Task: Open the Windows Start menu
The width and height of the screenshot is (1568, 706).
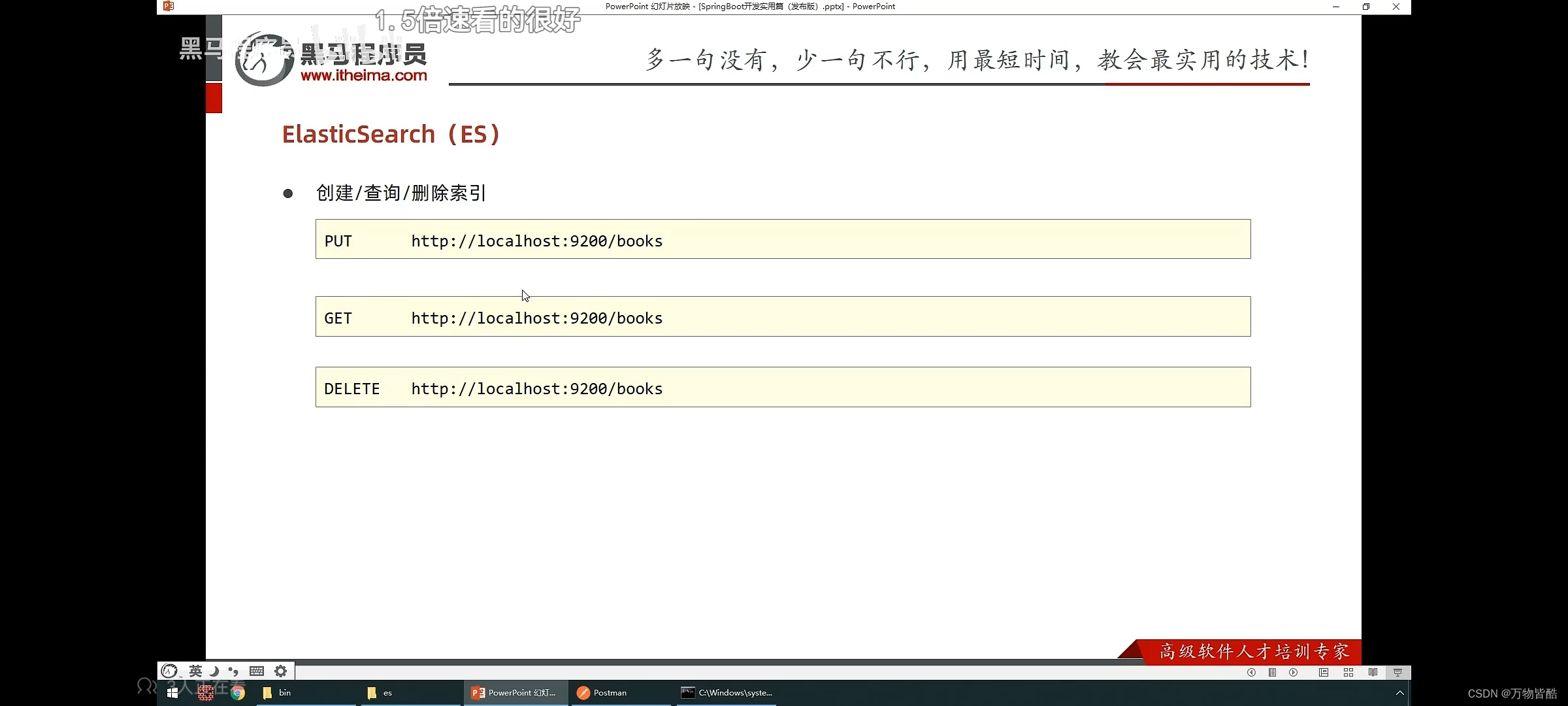Action: point(172,693)
